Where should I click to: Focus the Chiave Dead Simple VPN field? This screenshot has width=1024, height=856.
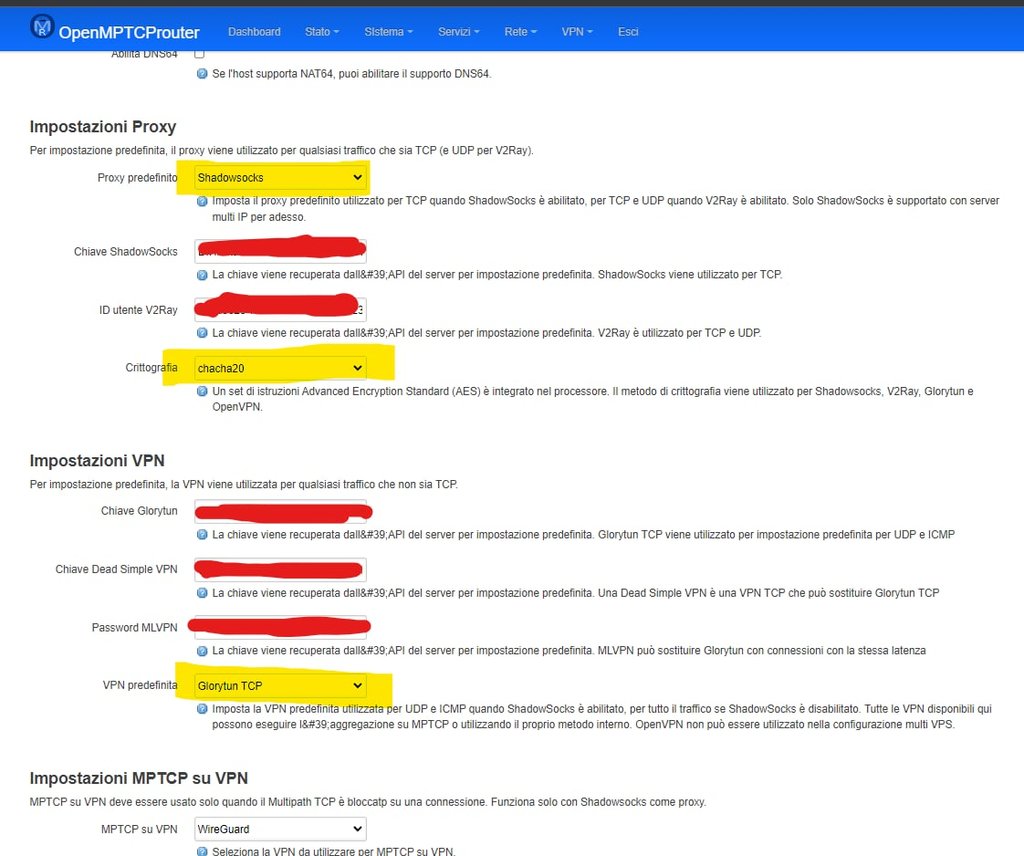[x=280, y=569]
